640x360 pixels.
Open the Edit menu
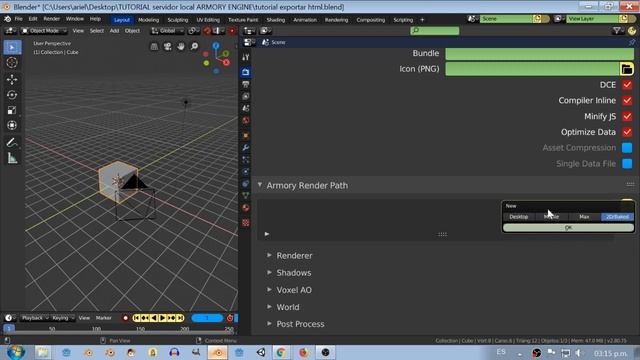point(33,19)
